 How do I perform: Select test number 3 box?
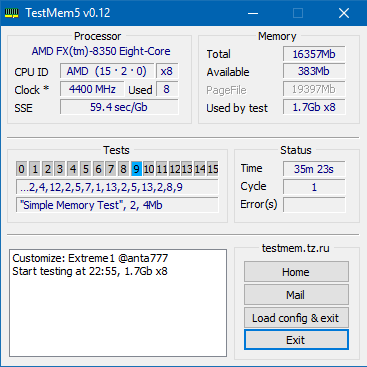click(x=60, y=169)
